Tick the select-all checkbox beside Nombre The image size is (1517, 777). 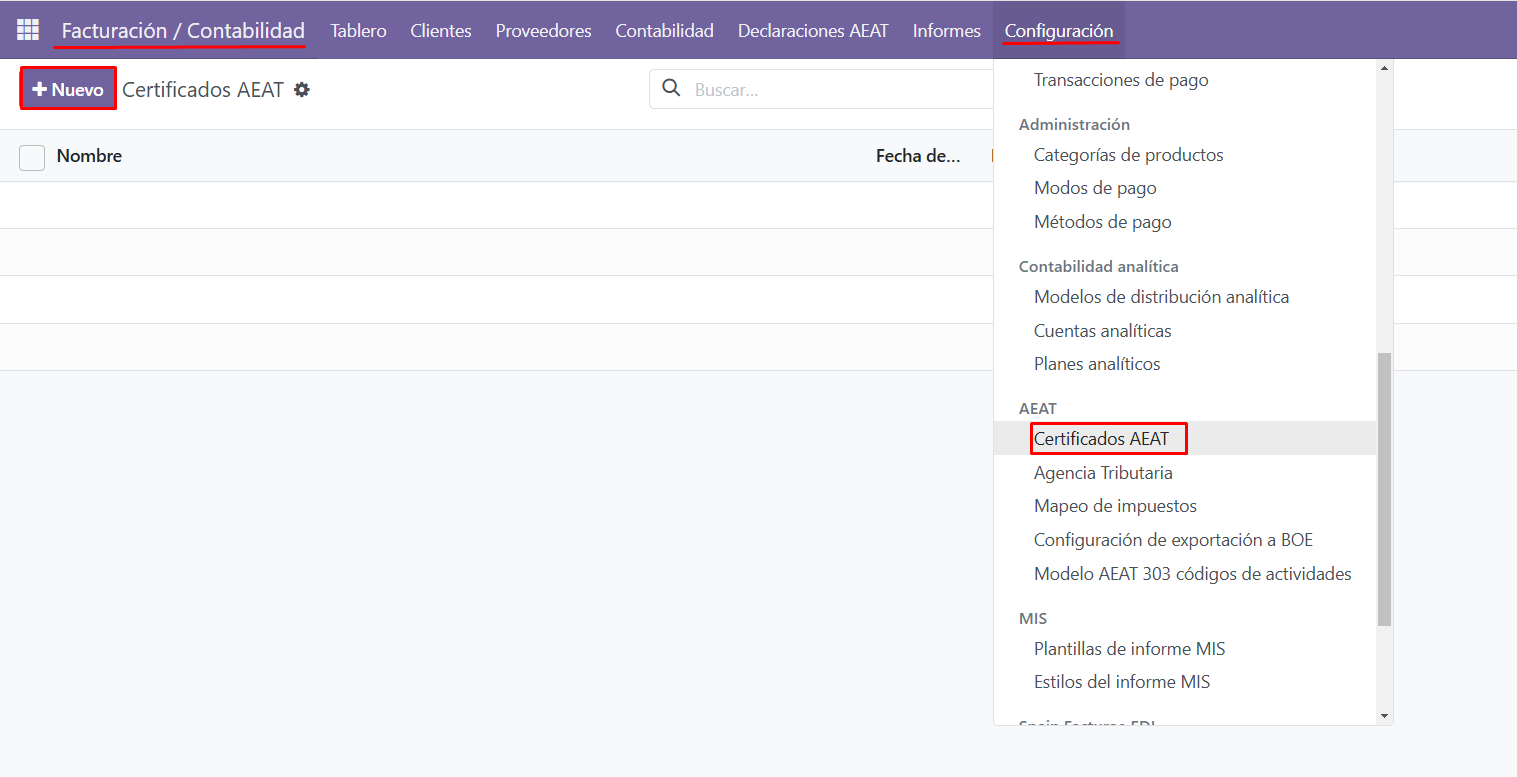tap(32, 157)
